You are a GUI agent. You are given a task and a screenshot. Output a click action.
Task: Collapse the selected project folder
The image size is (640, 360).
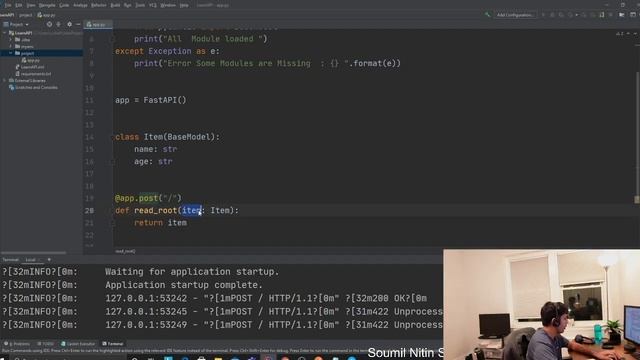[x=11, y=53]
